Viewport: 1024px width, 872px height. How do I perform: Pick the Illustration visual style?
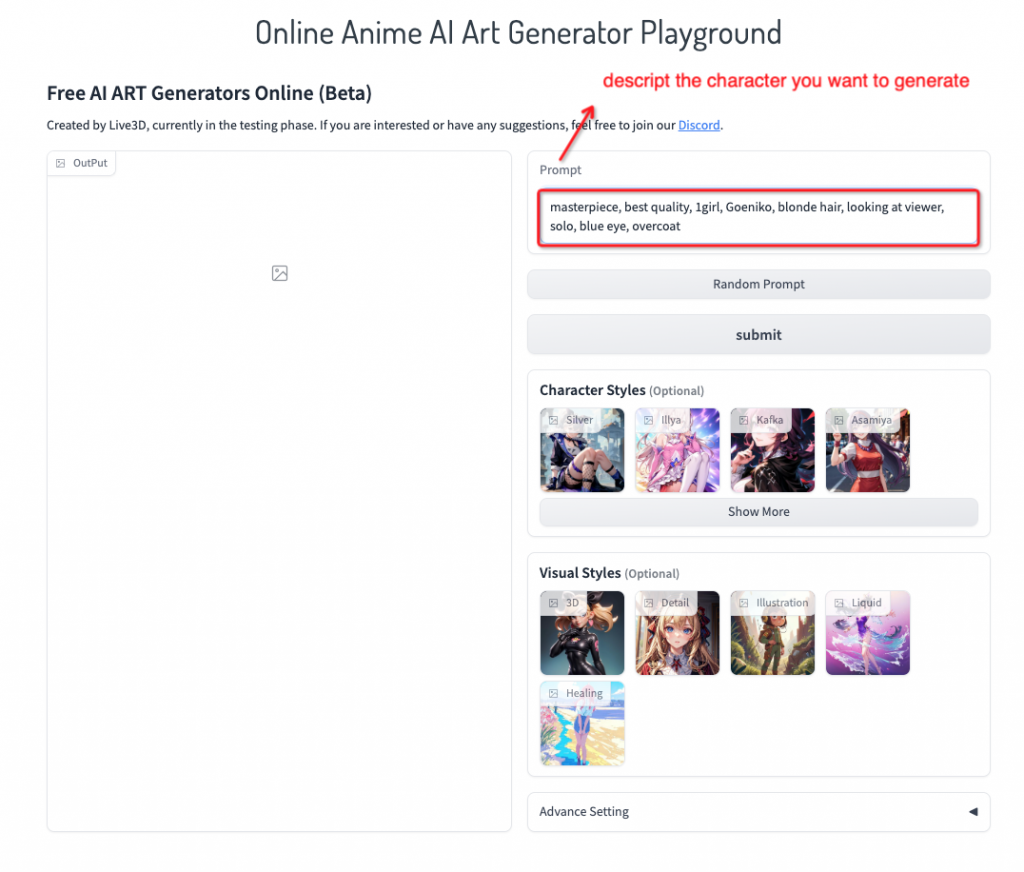pos(773,633)
